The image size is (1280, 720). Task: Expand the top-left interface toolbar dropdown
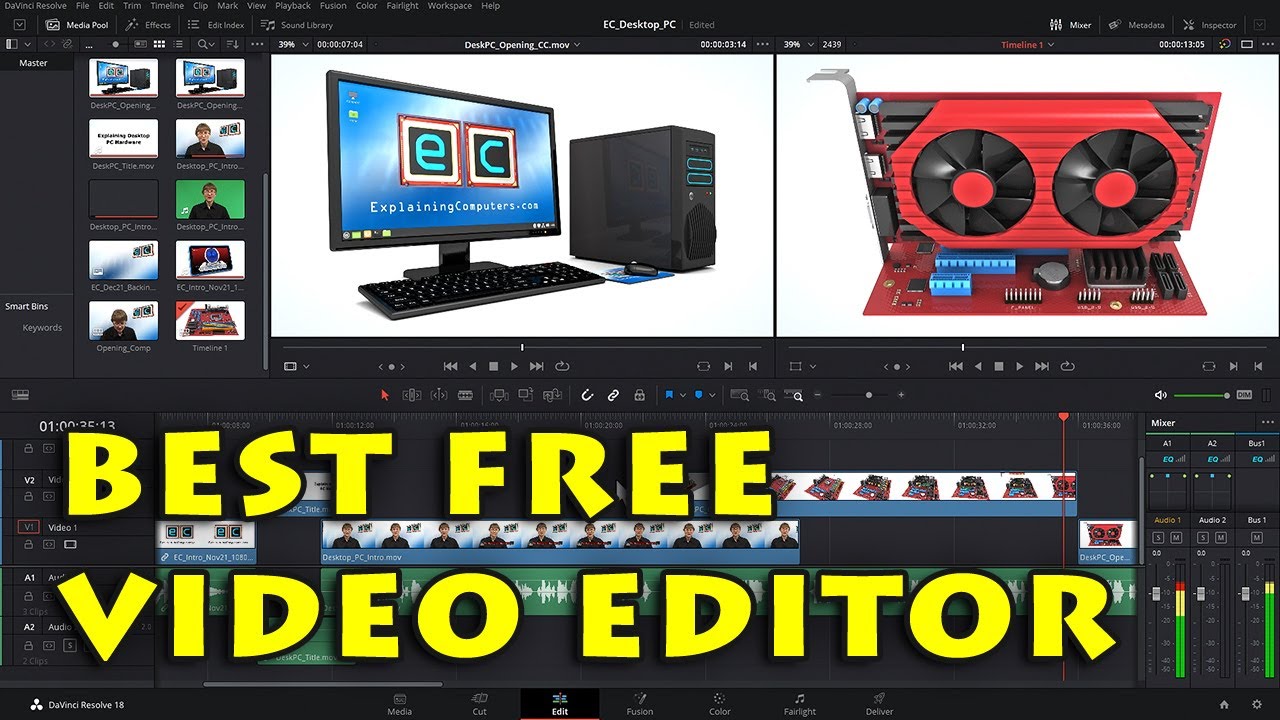coord(20,24)
